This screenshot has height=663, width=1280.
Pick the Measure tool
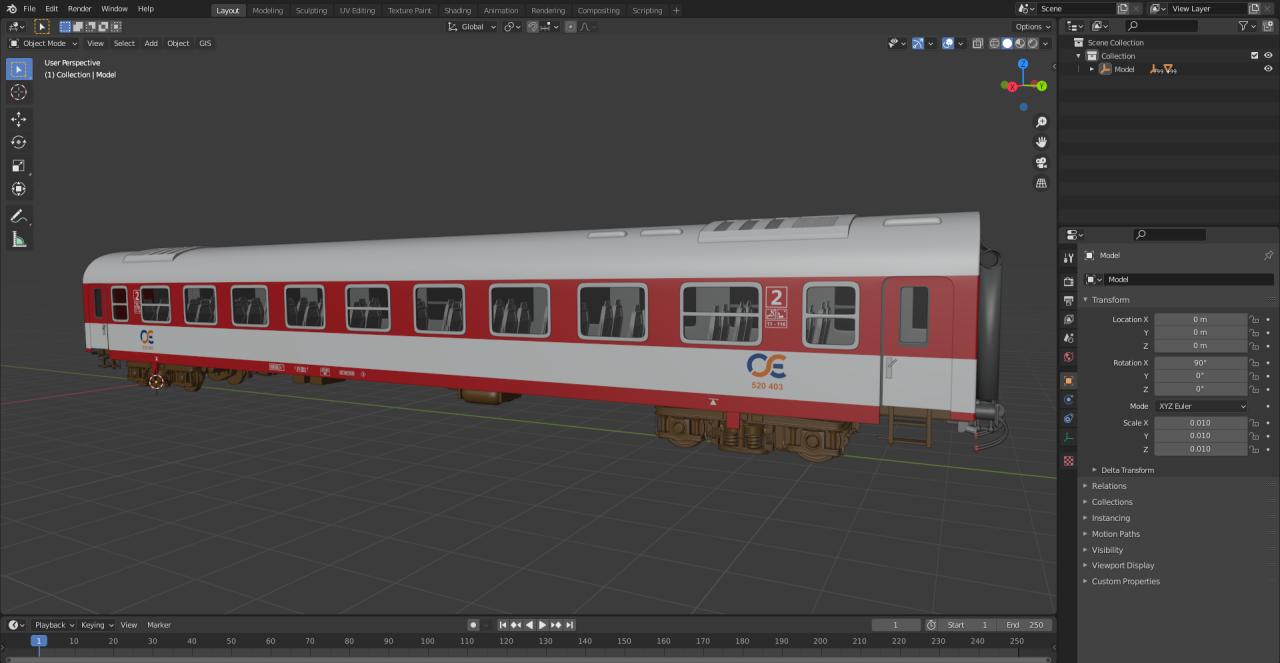[18, 239]
